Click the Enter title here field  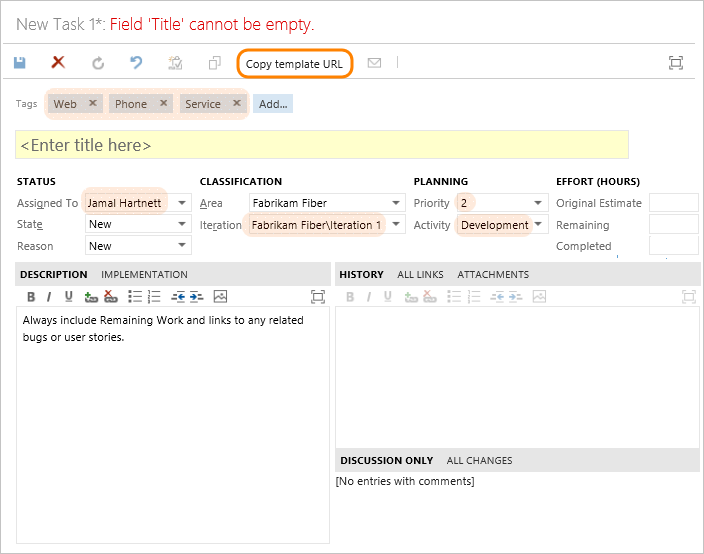pyautogui.click(x=322, y=145)
